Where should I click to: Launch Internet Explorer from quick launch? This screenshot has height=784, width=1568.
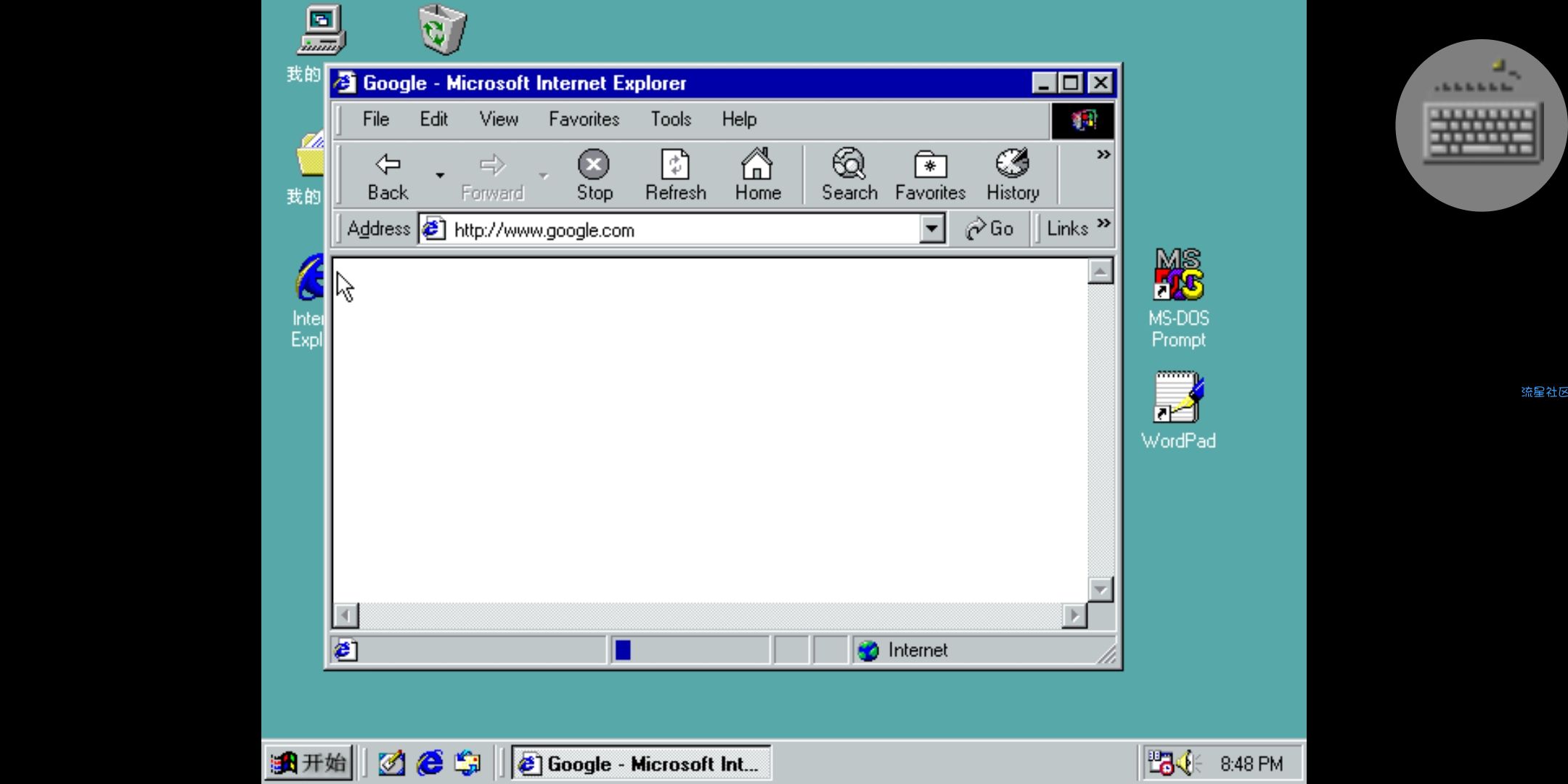pyautogui.click(x=430, y=763)
